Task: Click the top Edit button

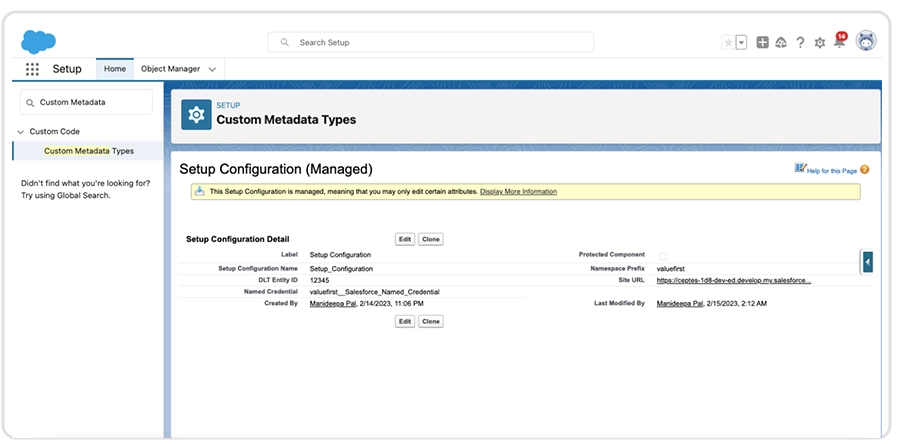Action: [405, 240]
